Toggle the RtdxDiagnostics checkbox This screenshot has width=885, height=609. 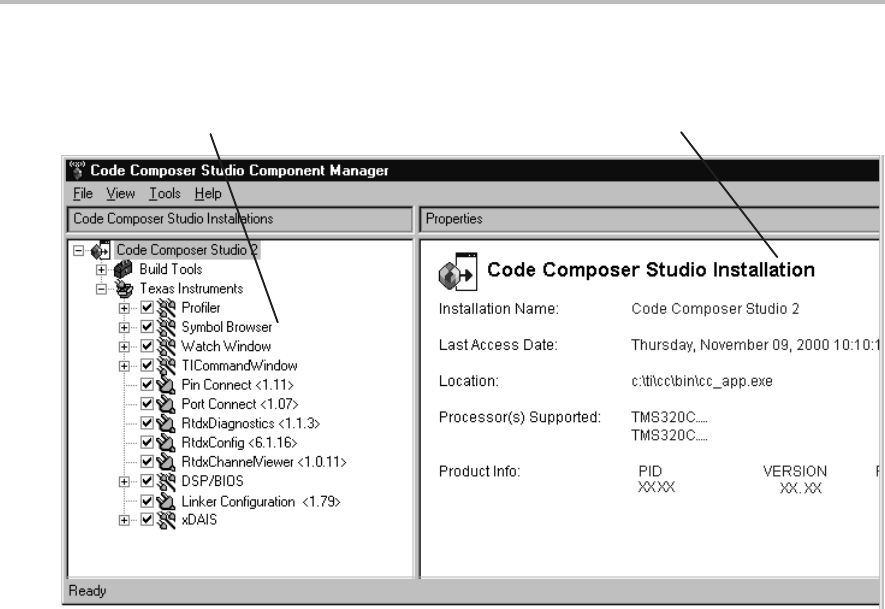(x=147, y=423)
